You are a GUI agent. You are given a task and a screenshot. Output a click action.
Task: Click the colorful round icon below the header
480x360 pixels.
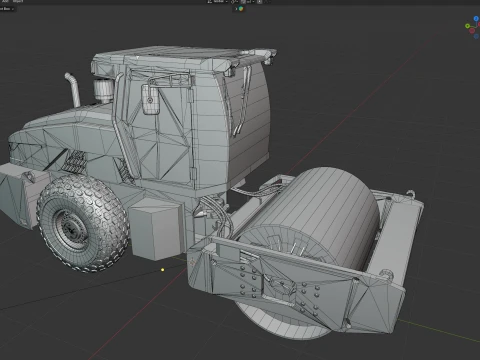(241, 9)
